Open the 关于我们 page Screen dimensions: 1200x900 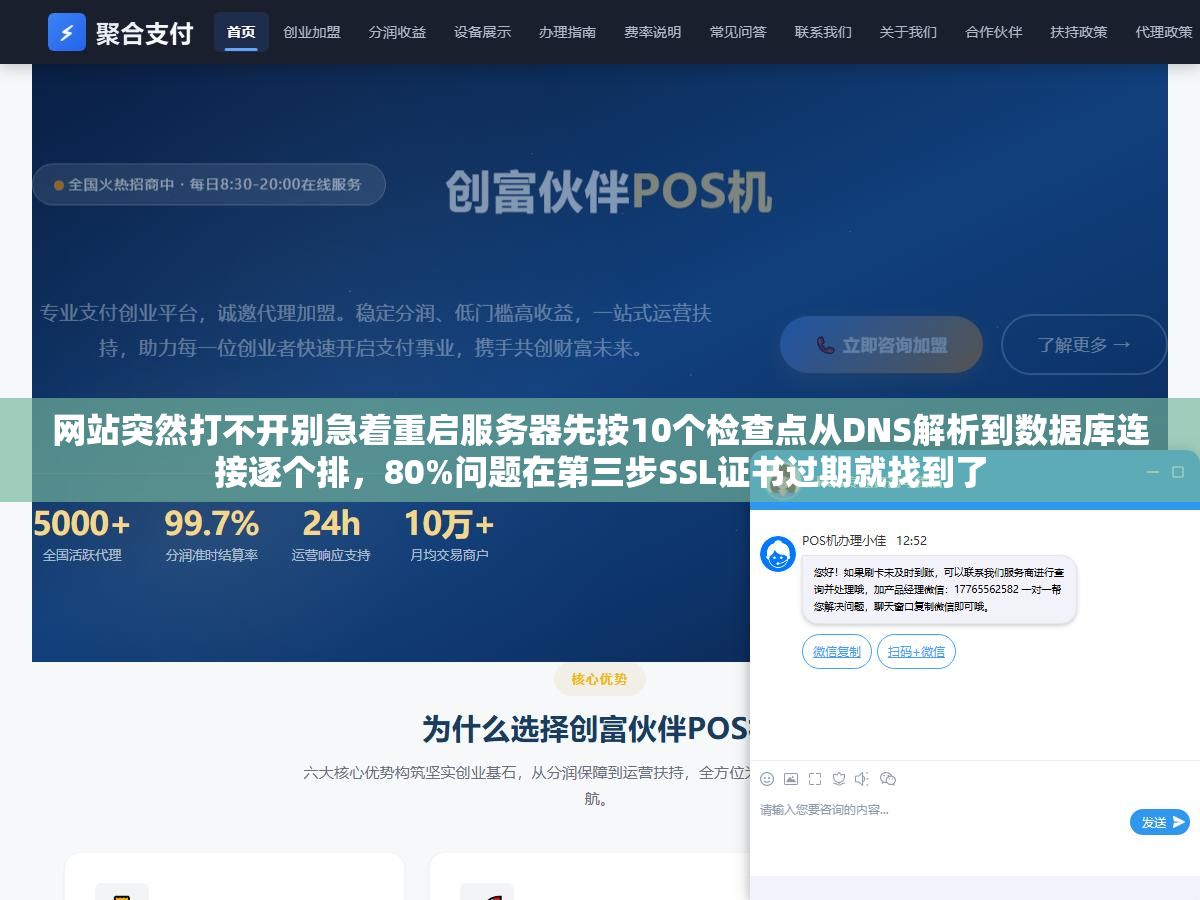pyautogui.click(x=908, y=32)
